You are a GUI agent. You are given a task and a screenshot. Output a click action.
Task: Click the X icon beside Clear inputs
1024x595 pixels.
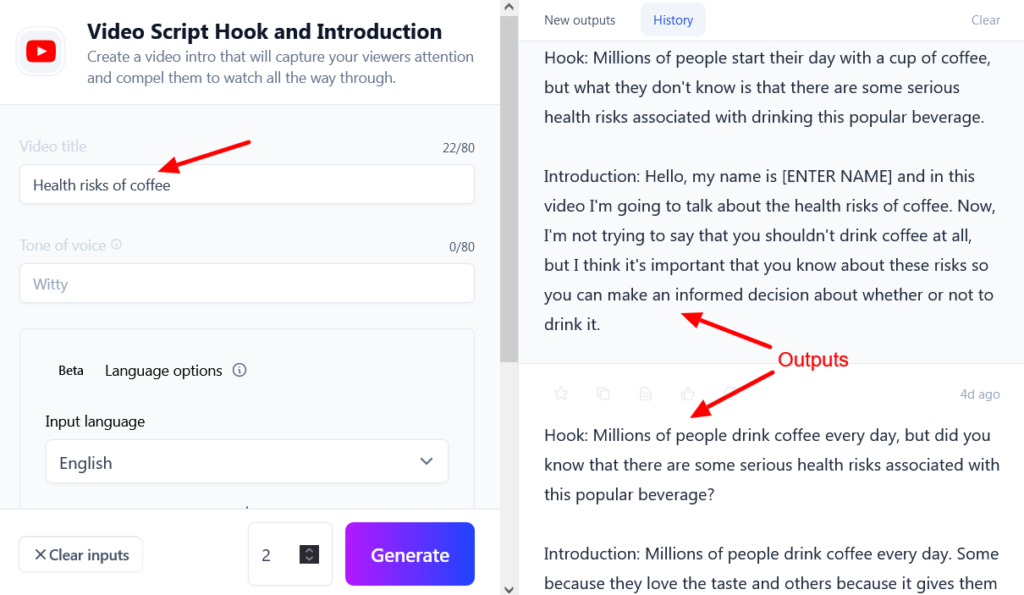pyautogui.click(x=41, y=554)
